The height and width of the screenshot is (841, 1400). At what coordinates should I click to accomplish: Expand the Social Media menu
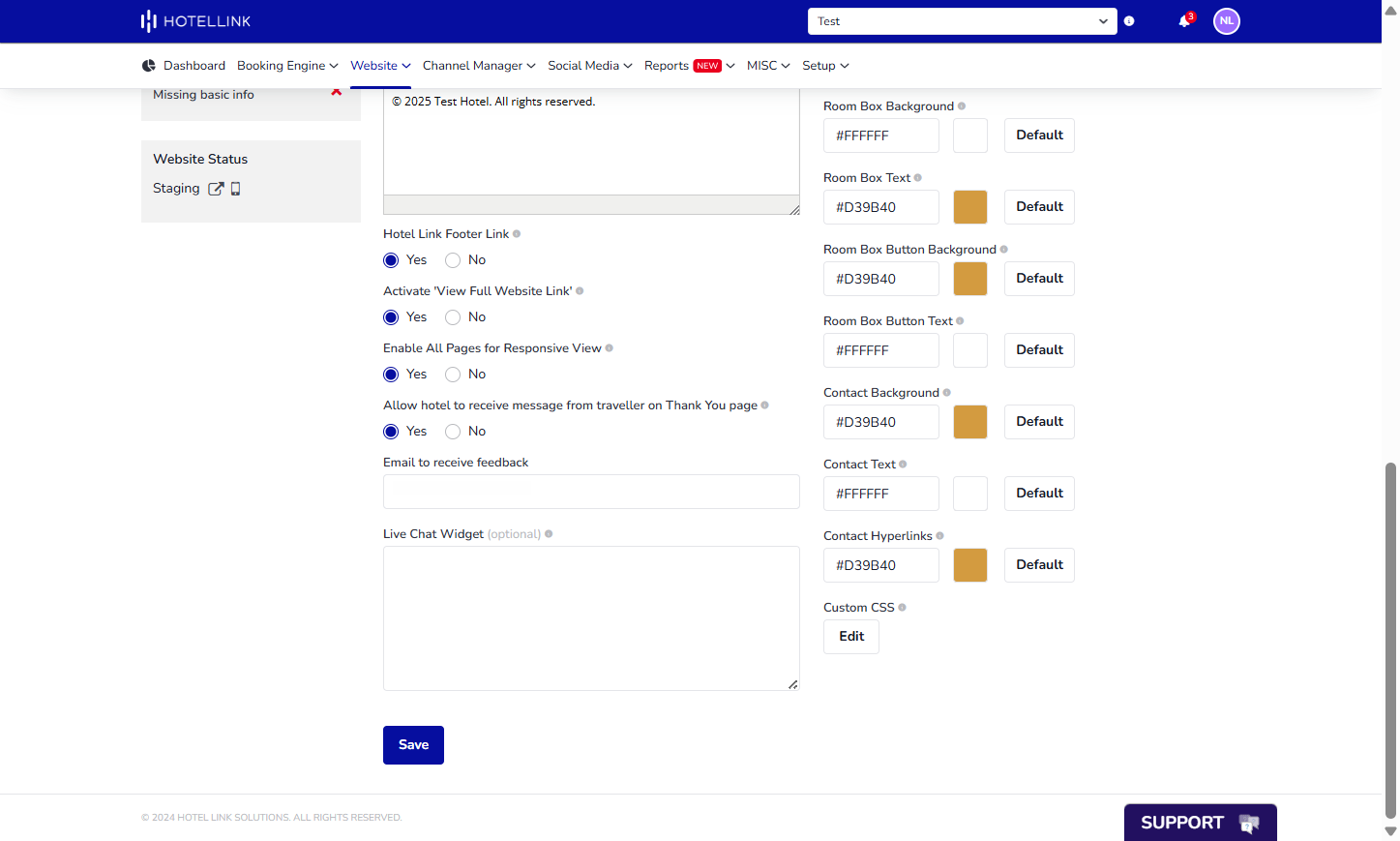coord(590,66)
